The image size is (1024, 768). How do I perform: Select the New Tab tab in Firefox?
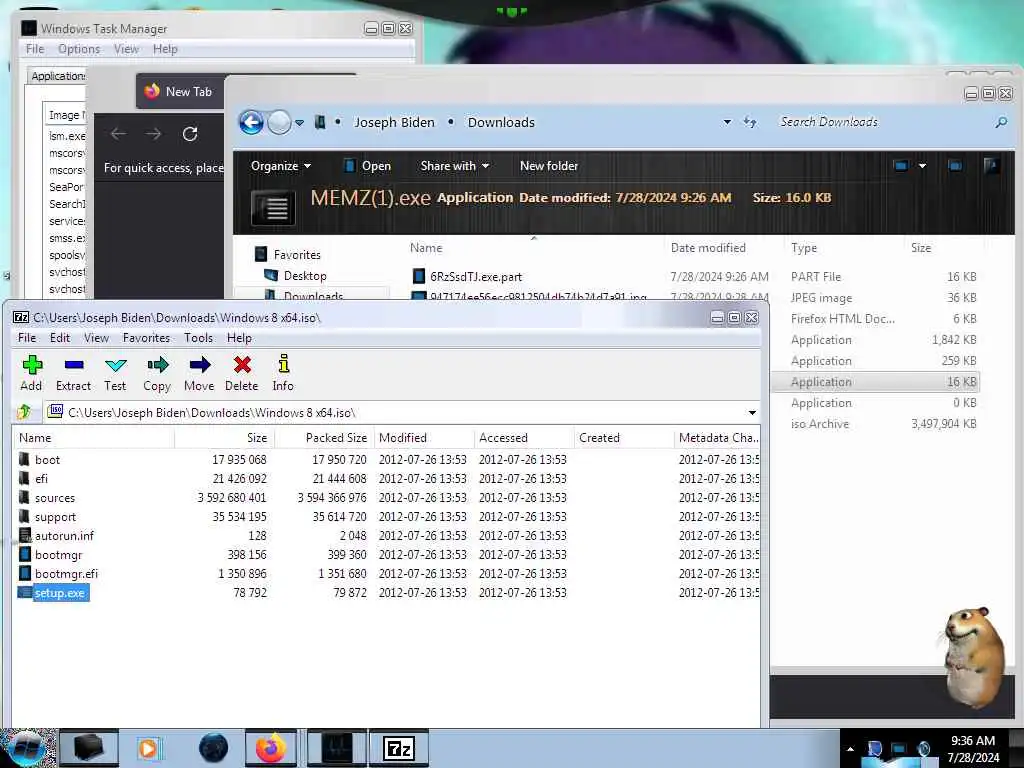click(x=180, y=91)
